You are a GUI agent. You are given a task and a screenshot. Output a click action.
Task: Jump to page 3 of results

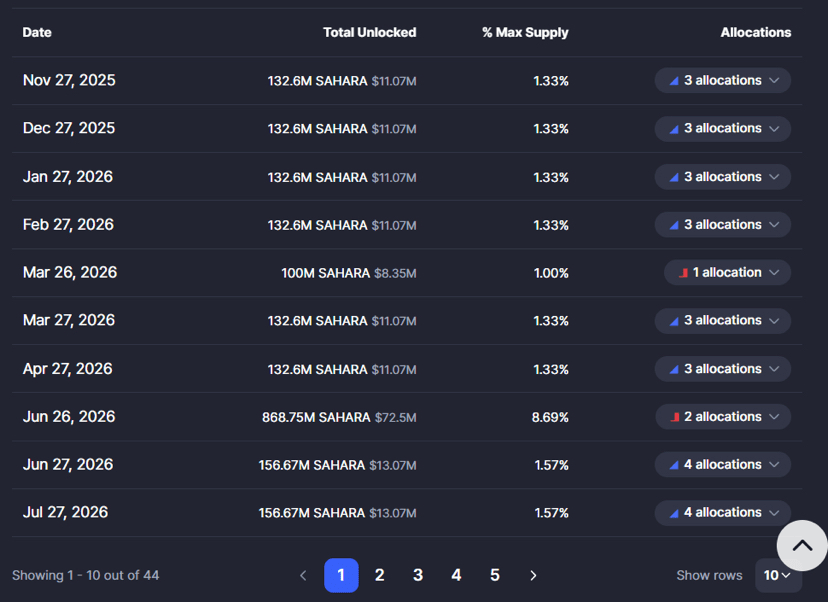(418, 575)
